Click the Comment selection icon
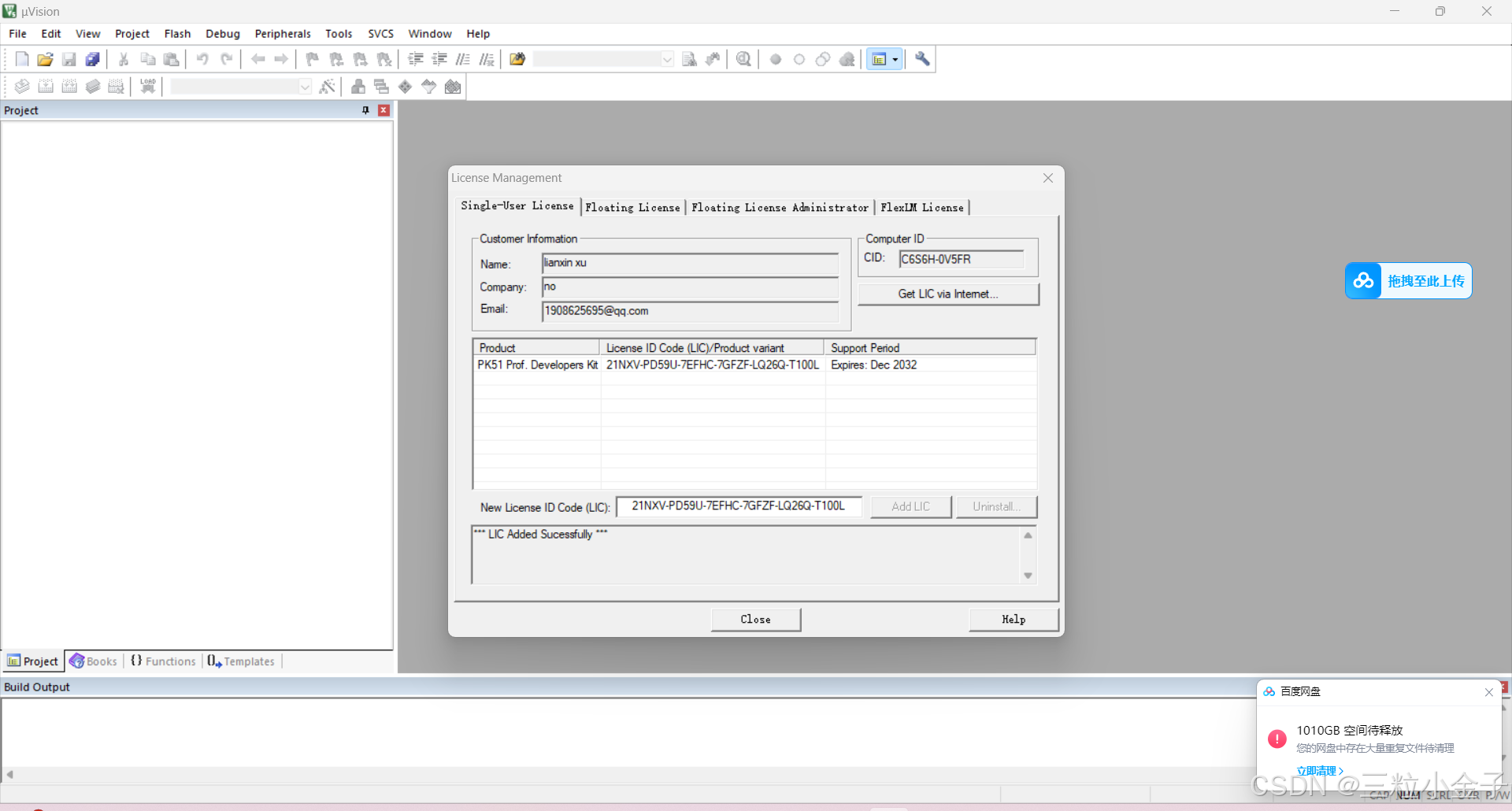The width and height of the screenshot is (1512, 811). point(463,59)
